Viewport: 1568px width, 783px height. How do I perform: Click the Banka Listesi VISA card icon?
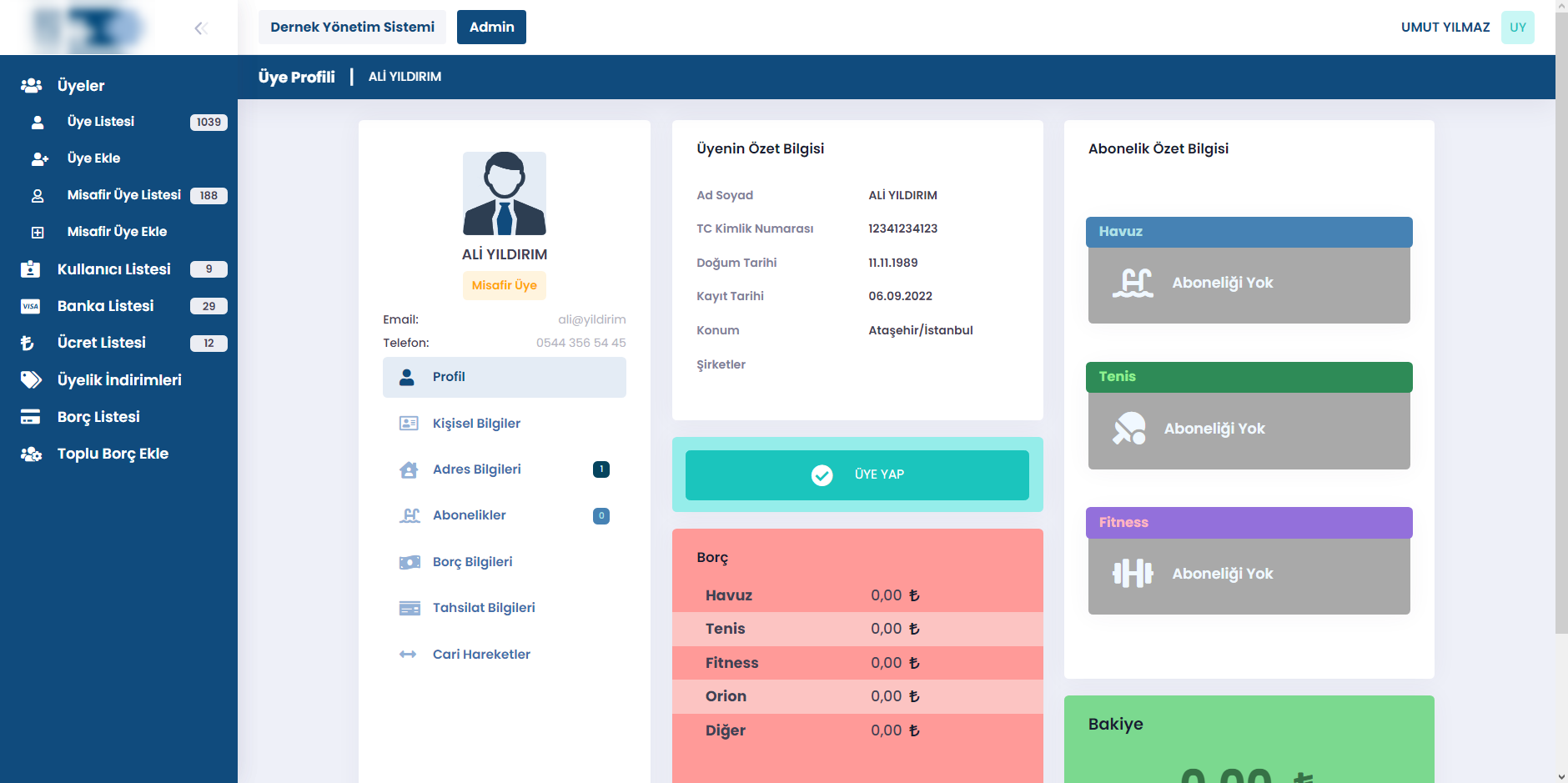click(31, 306)
